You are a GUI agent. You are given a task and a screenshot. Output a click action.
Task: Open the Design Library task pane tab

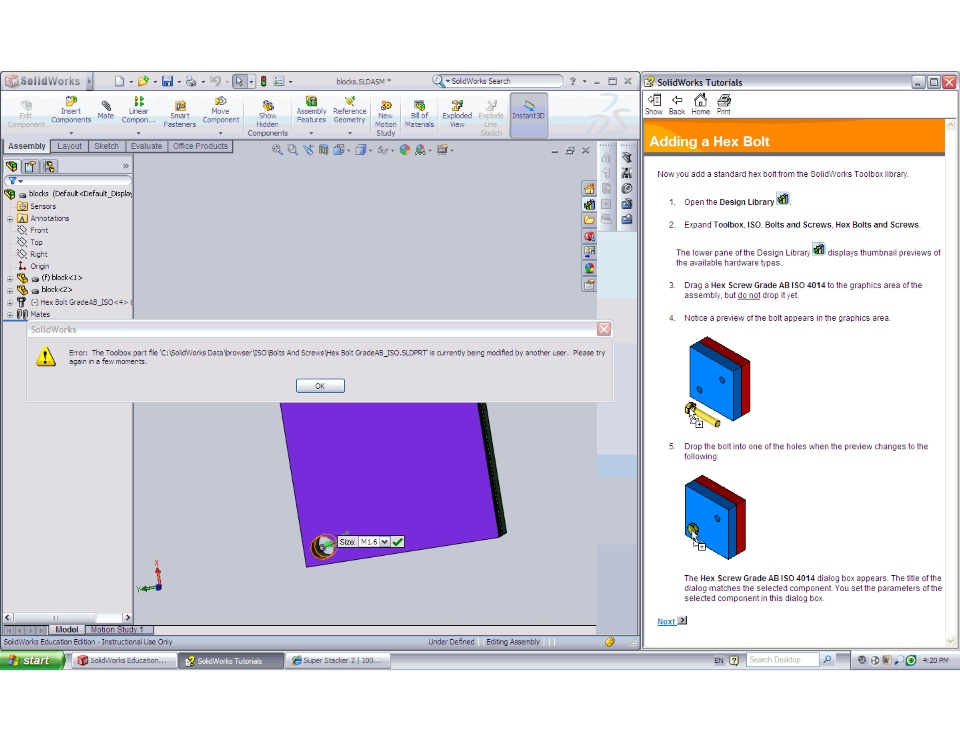[589, 205]
